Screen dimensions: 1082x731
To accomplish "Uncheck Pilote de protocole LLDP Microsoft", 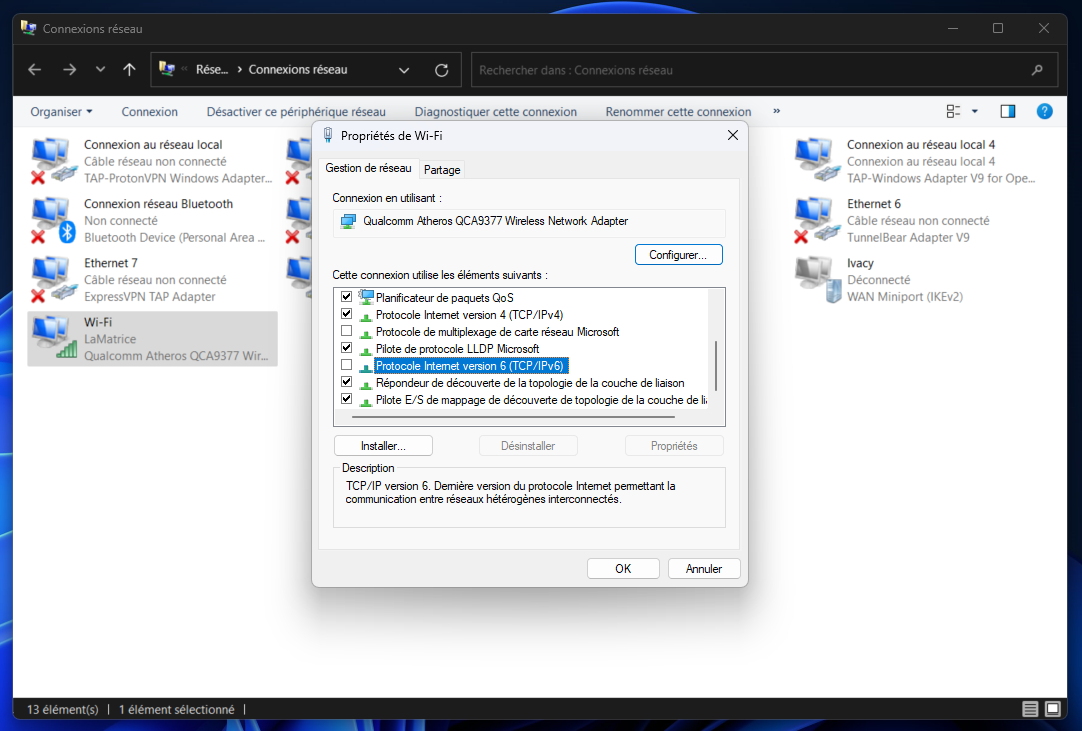I will click(x=346, y=348).
